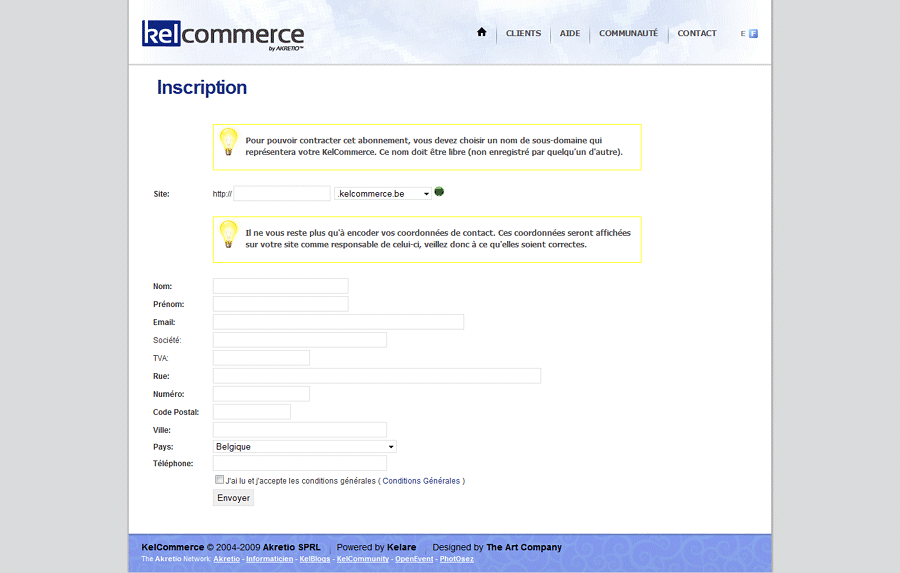Open the Communauté menu item

[628, 33]
